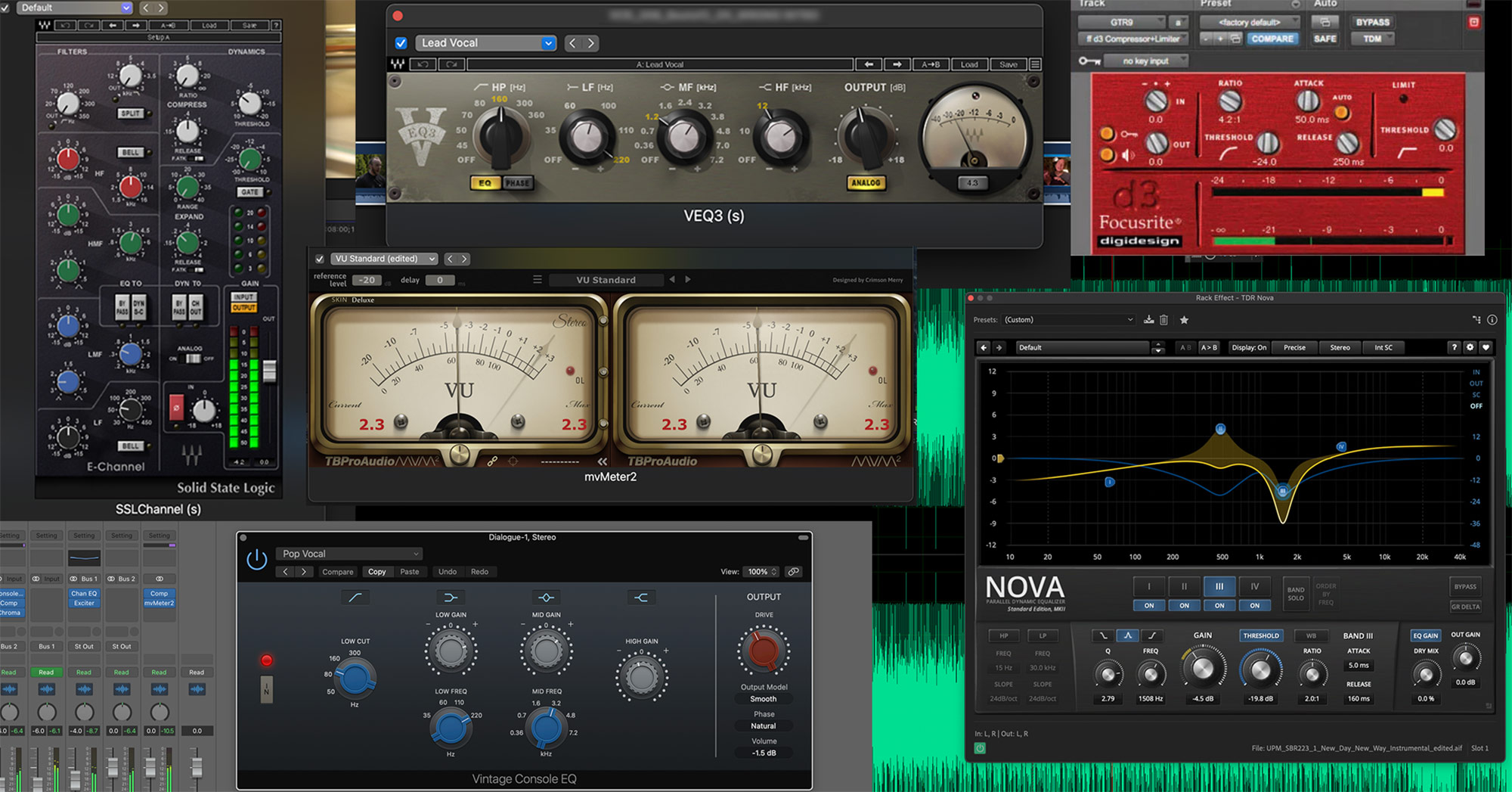Click the chain link icon beside View in Vintage Console EQ

click(793, 572)
